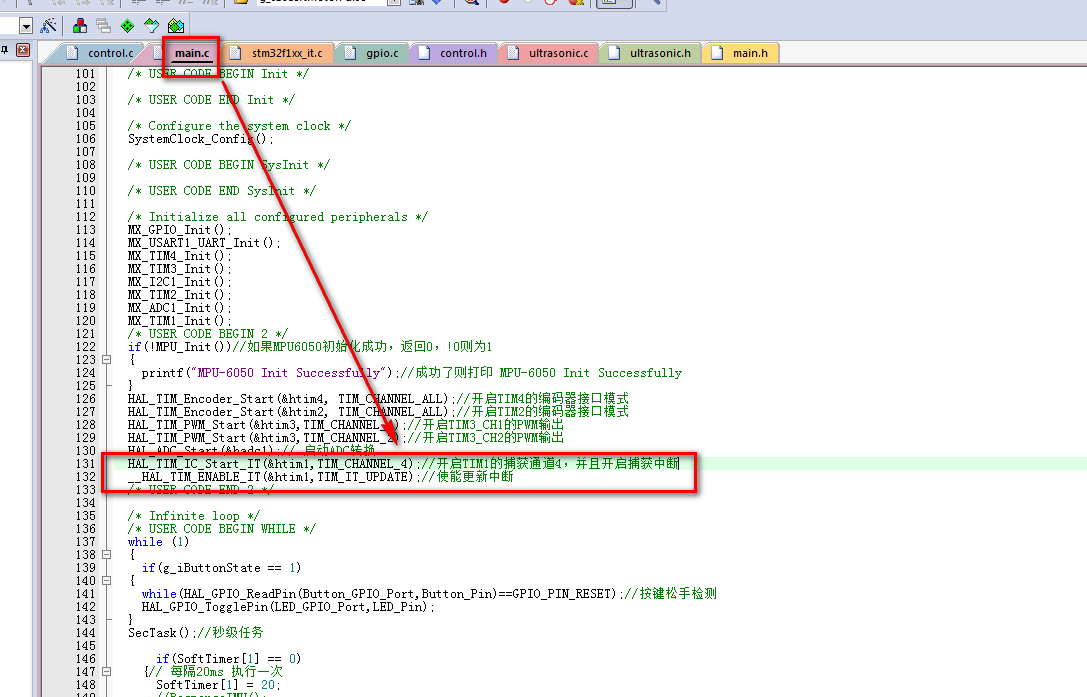The image size is (1087, 697).
Task: Open the Select Software Packs icon
Action: (x=152, y=26)
